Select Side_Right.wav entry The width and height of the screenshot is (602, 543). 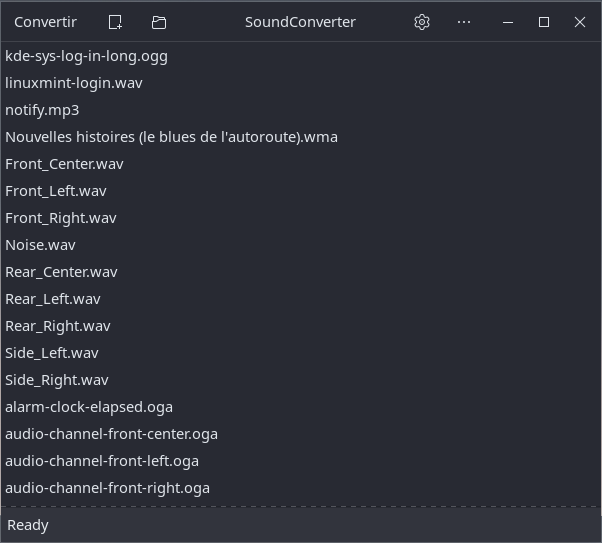tap(301, 380)
